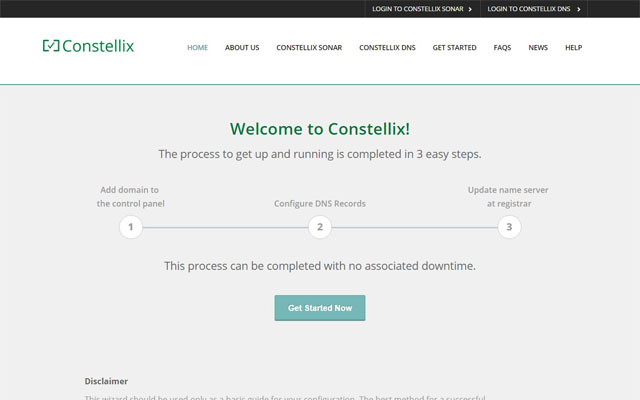The image size is (640, 400).
Task: Open the Help page
Action: (573, 47)
